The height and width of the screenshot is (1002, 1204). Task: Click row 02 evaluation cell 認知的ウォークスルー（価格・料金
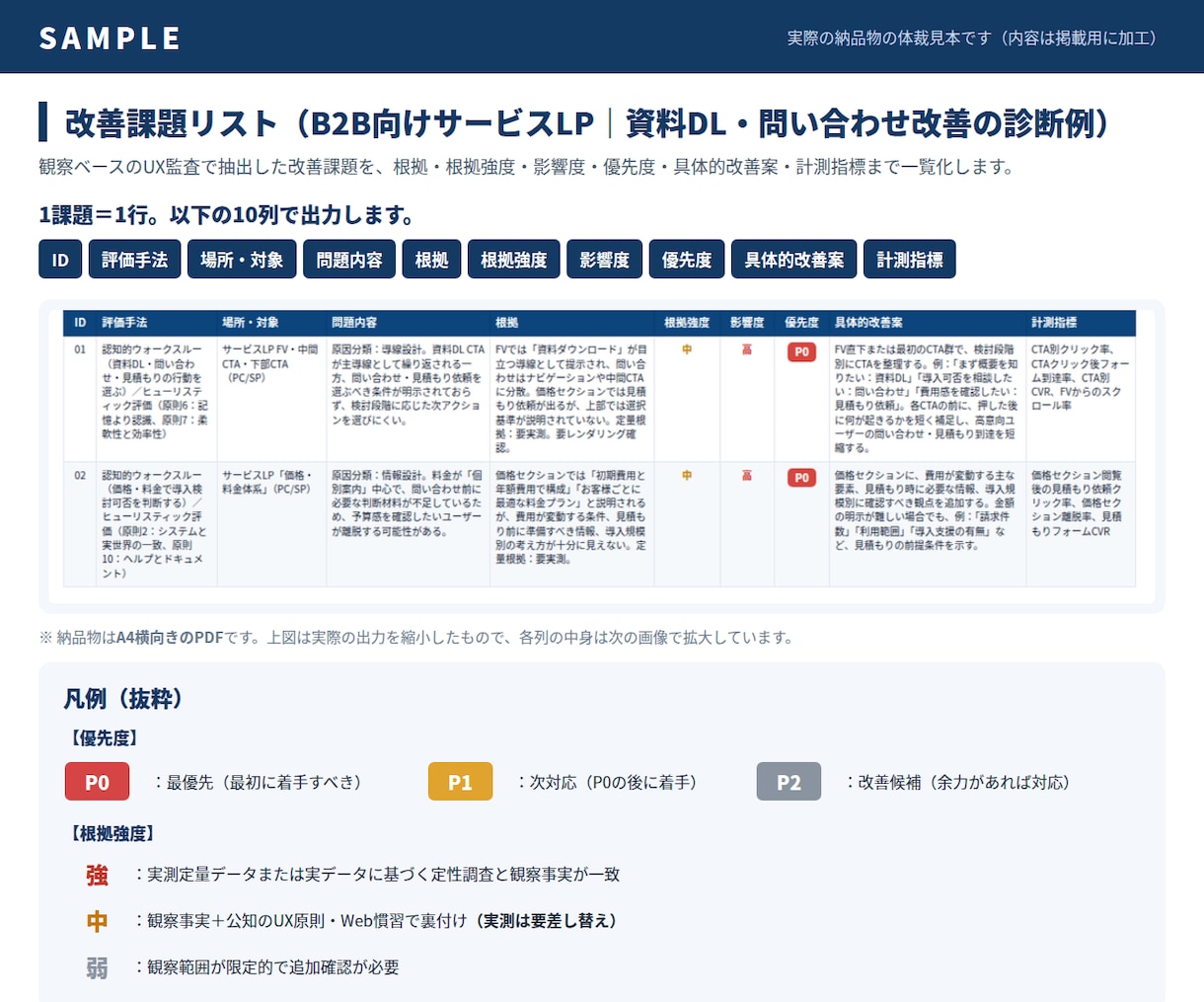point(155,524)
